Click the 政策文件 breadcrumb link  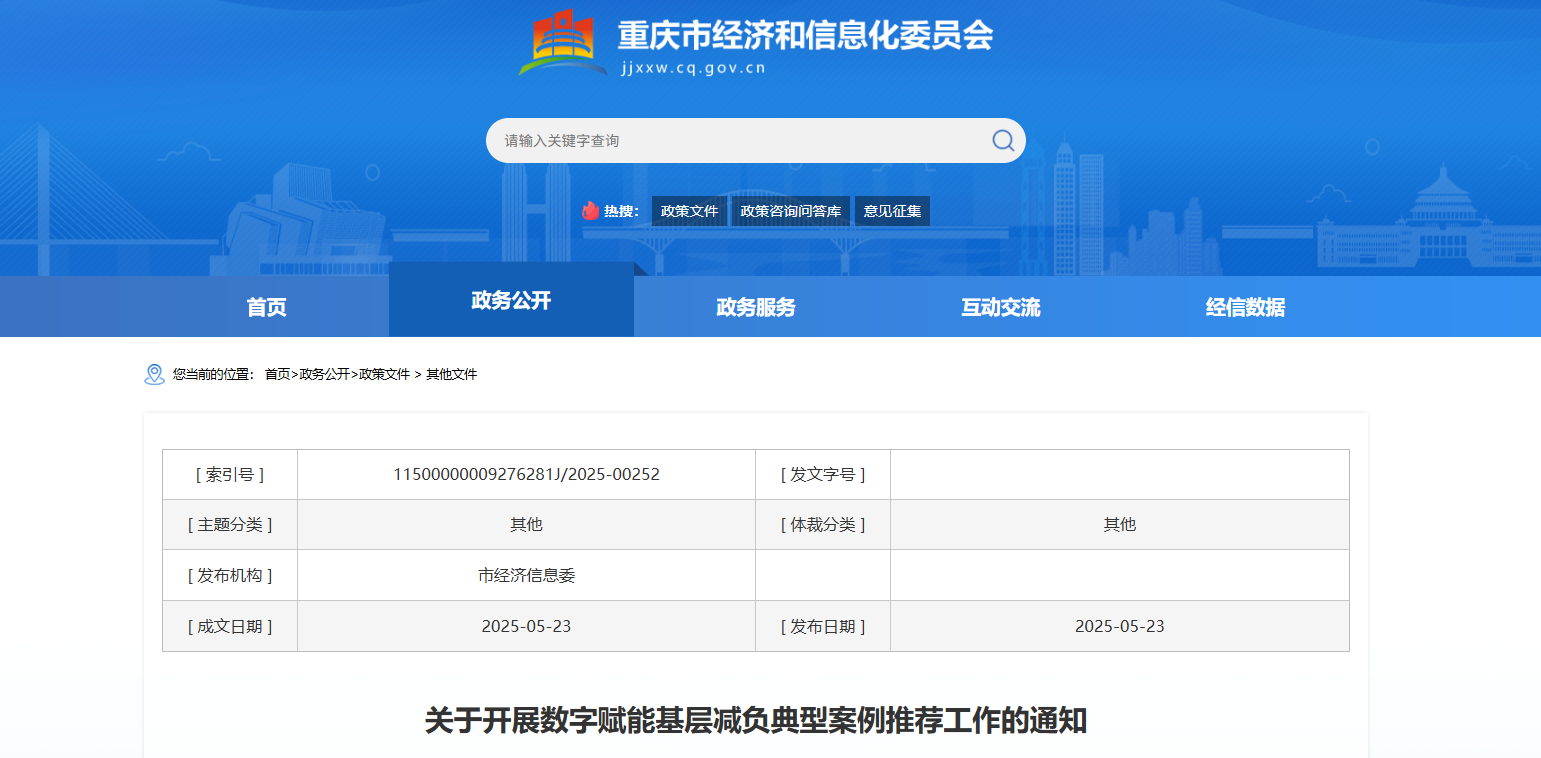(384, 374)
